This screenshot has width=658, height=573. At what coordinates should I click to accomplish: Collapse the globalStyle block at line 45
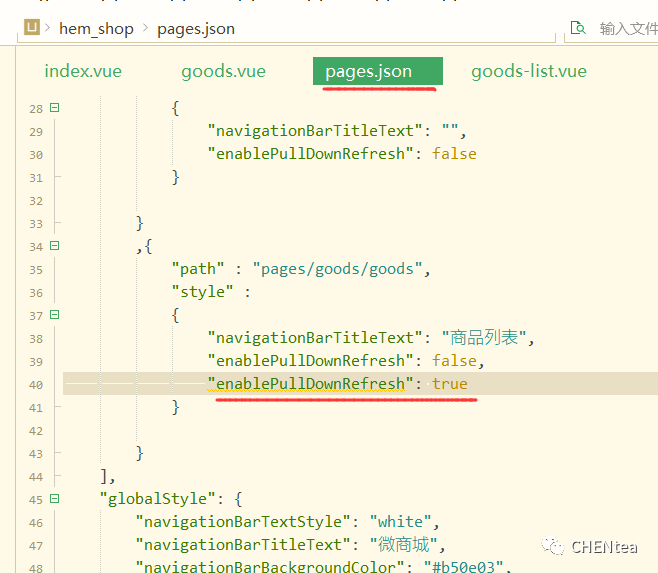54,499
